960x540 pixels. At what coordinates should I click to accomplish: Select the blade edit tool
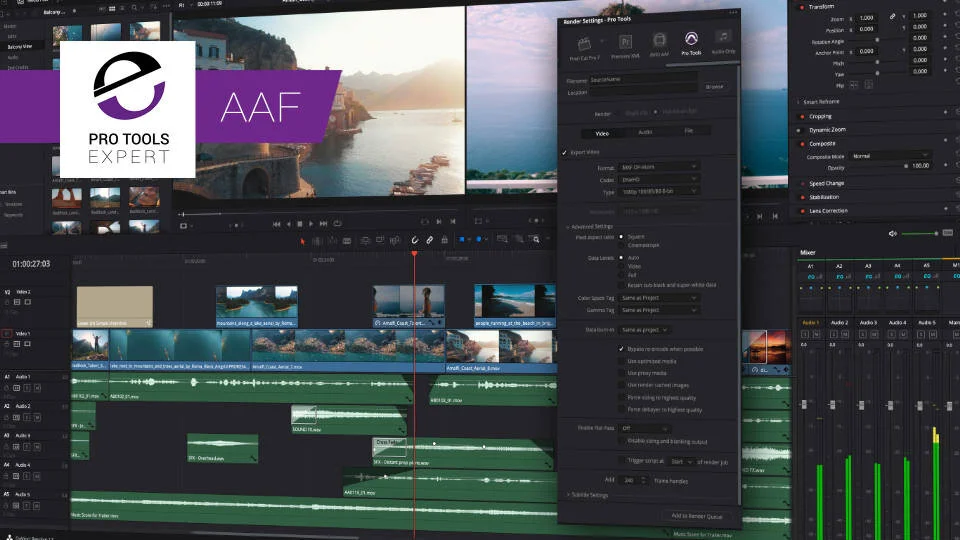point(347,241)
